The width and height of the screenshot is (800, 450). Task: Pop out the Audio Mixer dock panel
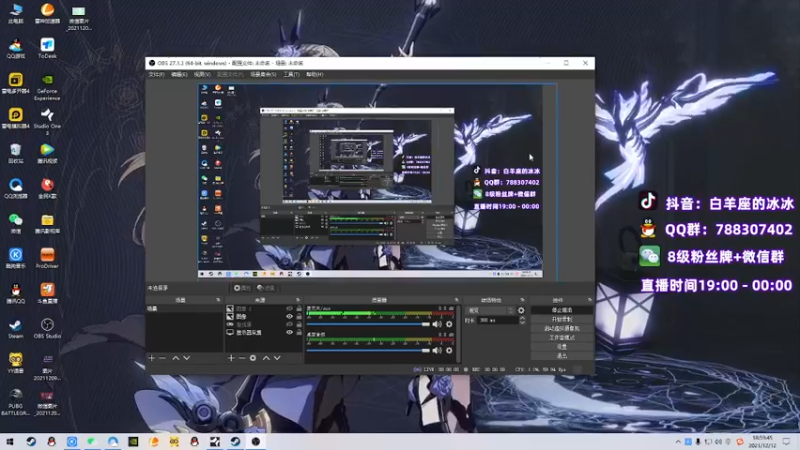coord(456,300)
